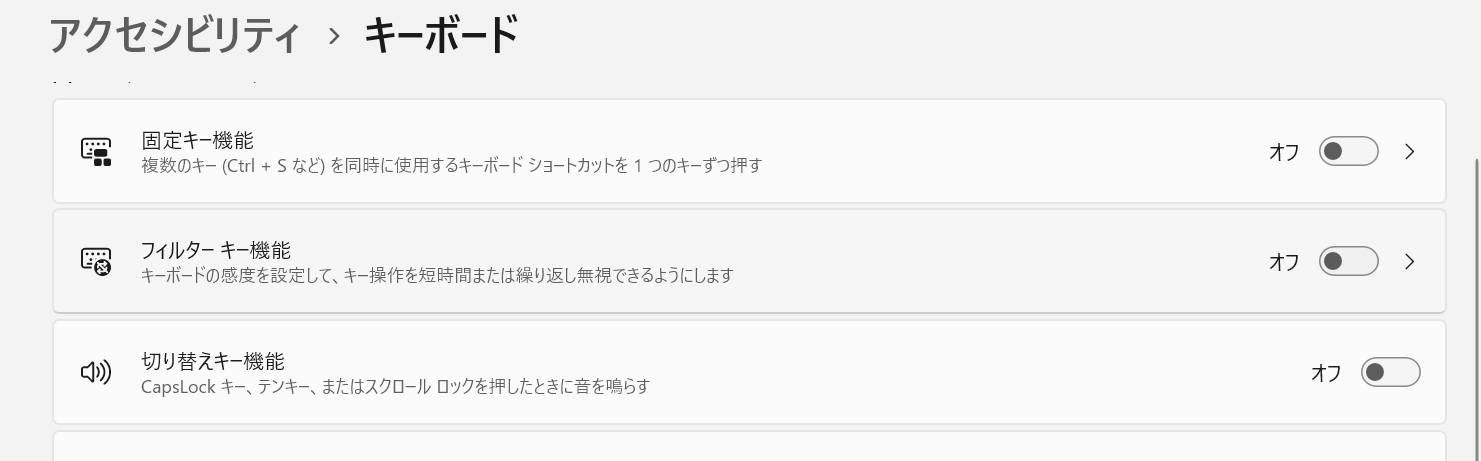
Task: Expand 固定キー機能 settings with its chevron
Action: (x=1410, y=152)
